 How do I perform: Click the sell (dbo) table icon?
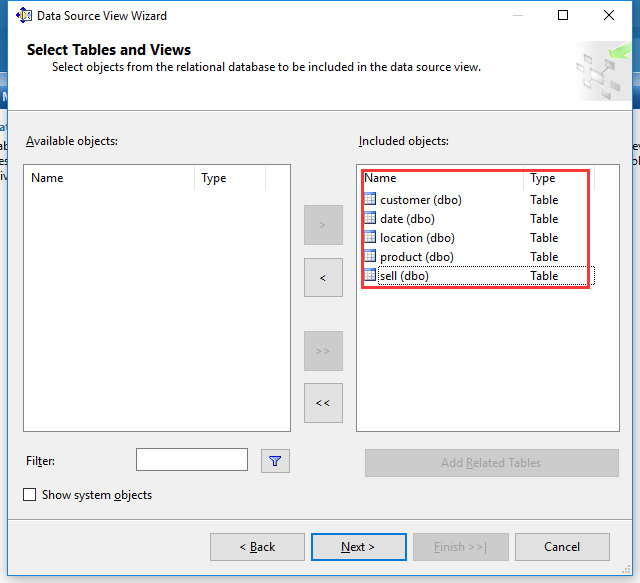click(x=370, y=276)
